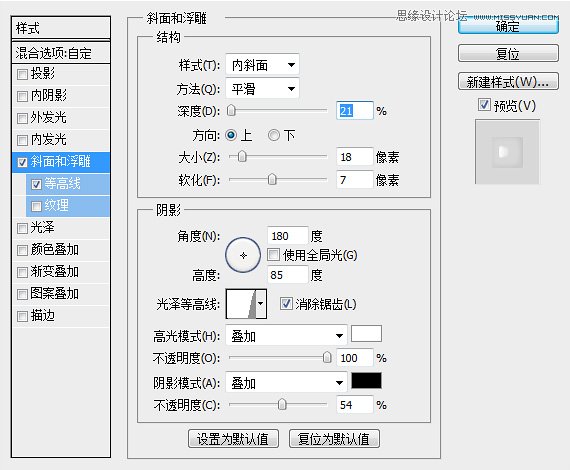Uncheck 消除锯齿 anti-aliased option
Screen dimensions: 570x470
pos(286,304)
